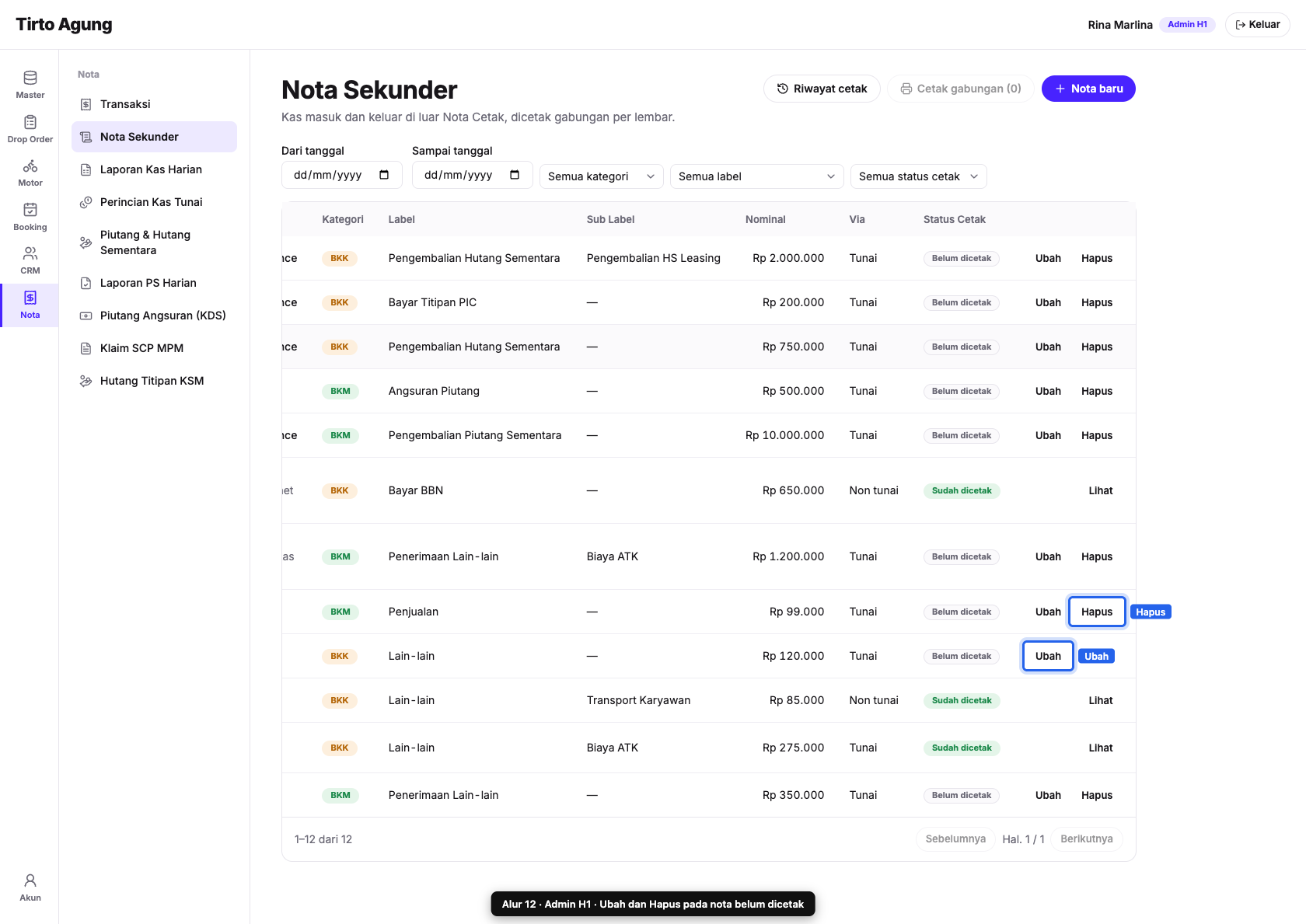
Task: Expand the Semua status cetak dropdown
Action: coord(919,176)
